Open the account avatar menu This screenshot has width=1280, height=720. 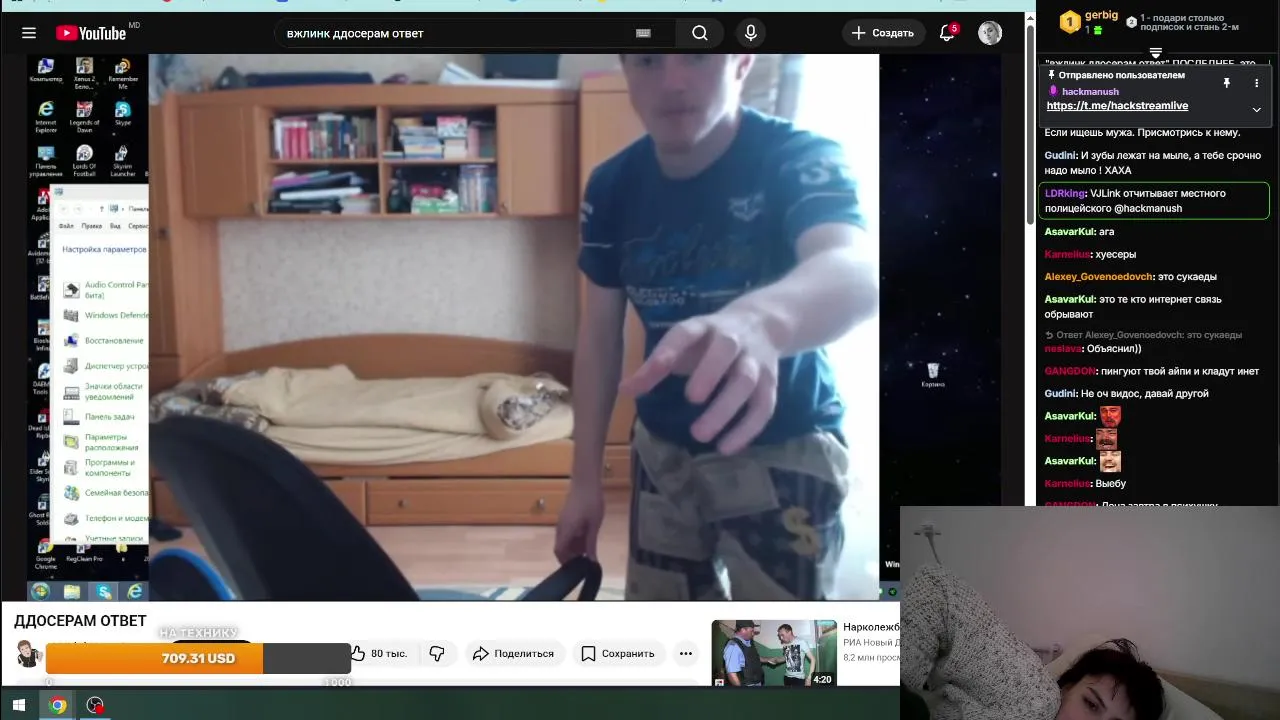pyautogui.click(x=990, y=33)
